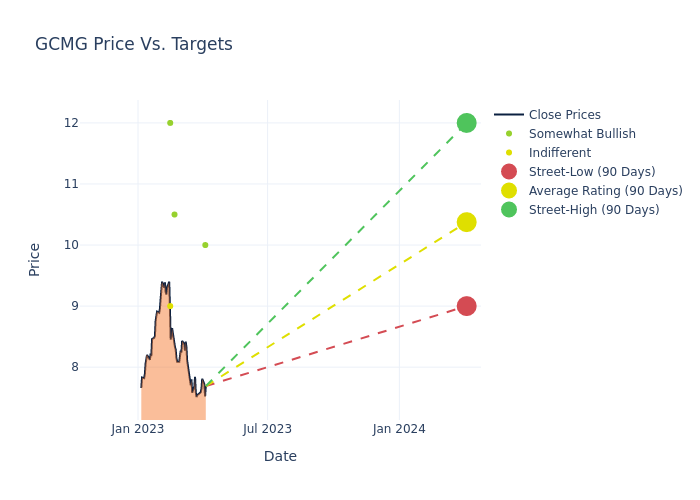700x500 pixels.
Task: Toggle the Somewhat Bullish legend entry
Action: point(582,134)
